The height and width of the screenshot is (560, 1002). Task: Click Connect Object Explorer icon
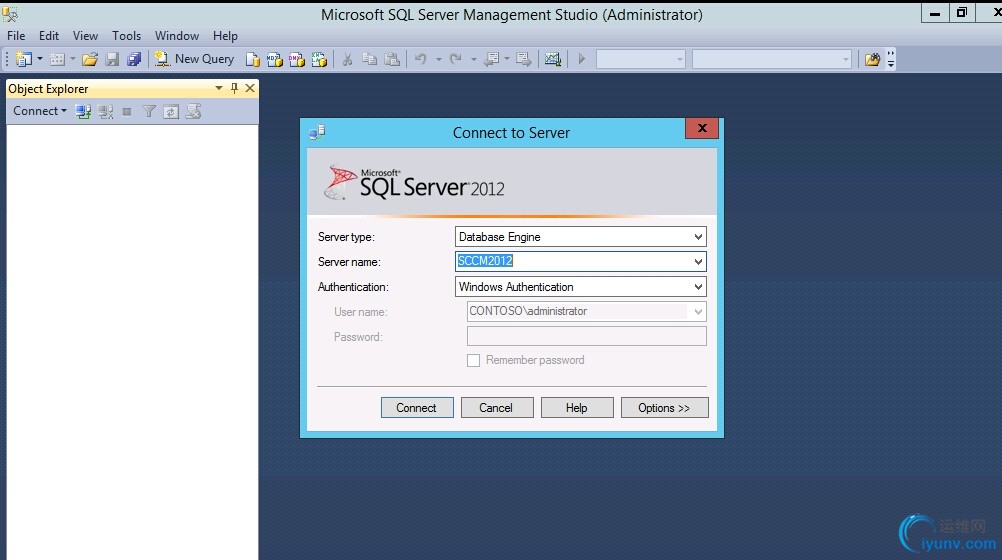[83, 112]
